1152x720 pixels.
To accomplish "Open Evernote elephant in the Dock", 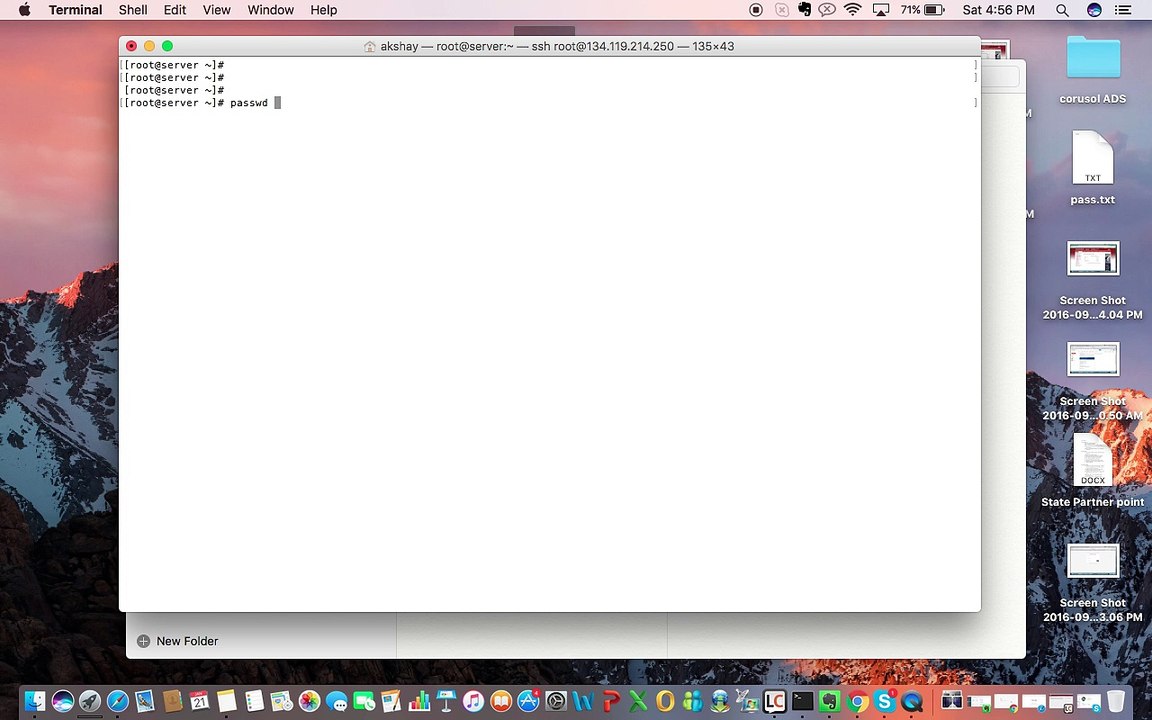I will point(829,701).
